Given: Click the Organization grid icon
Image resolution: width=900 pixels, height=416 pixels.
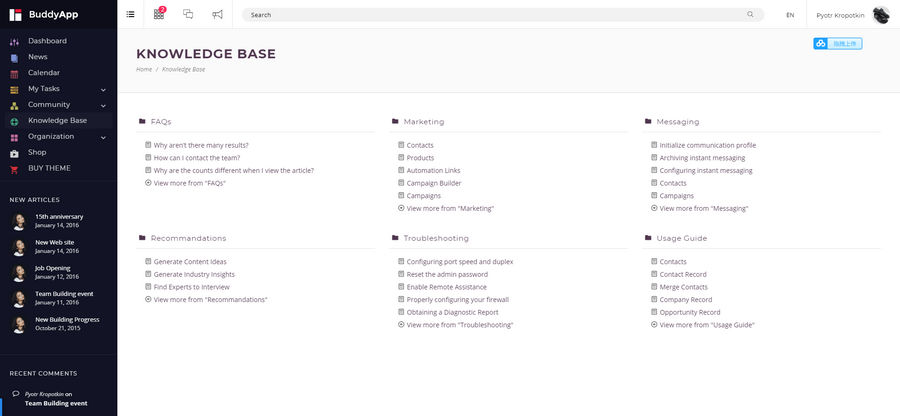Looking at the screenshot, I should pyautogui.click(x=14, y=138).
